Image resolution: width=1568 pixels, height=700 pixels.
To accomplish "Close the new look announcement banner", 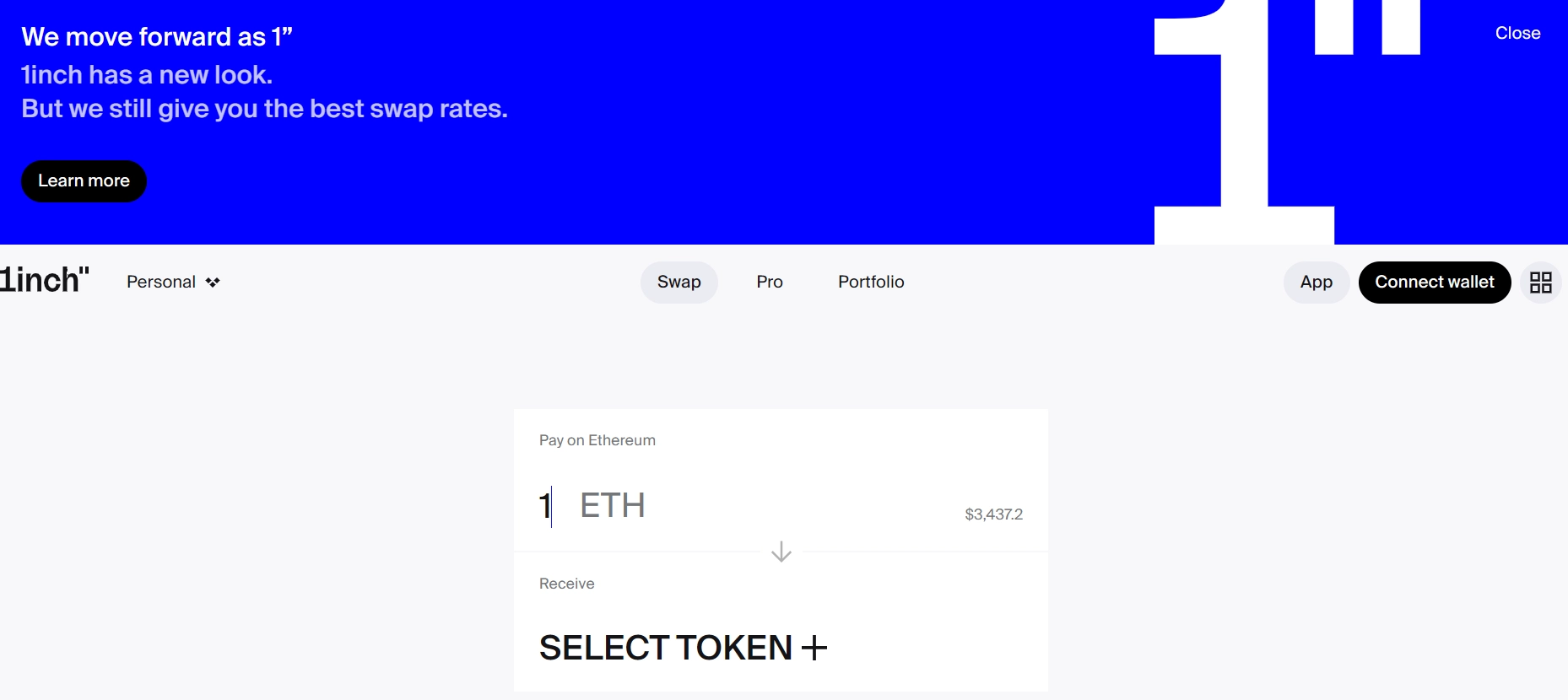I will click(x=1517, y=33).
